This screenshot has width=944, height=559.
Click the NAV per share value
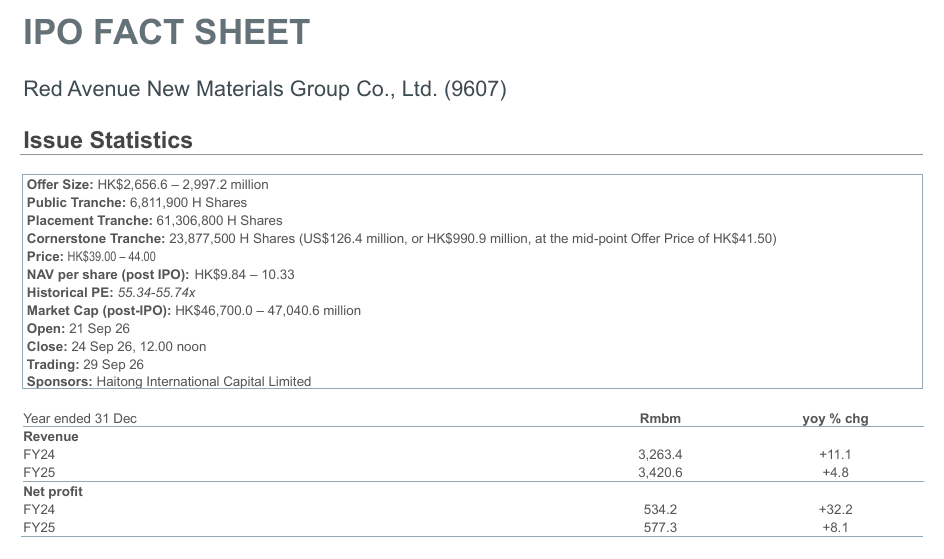pyautogui.click(x=244, y=275)
